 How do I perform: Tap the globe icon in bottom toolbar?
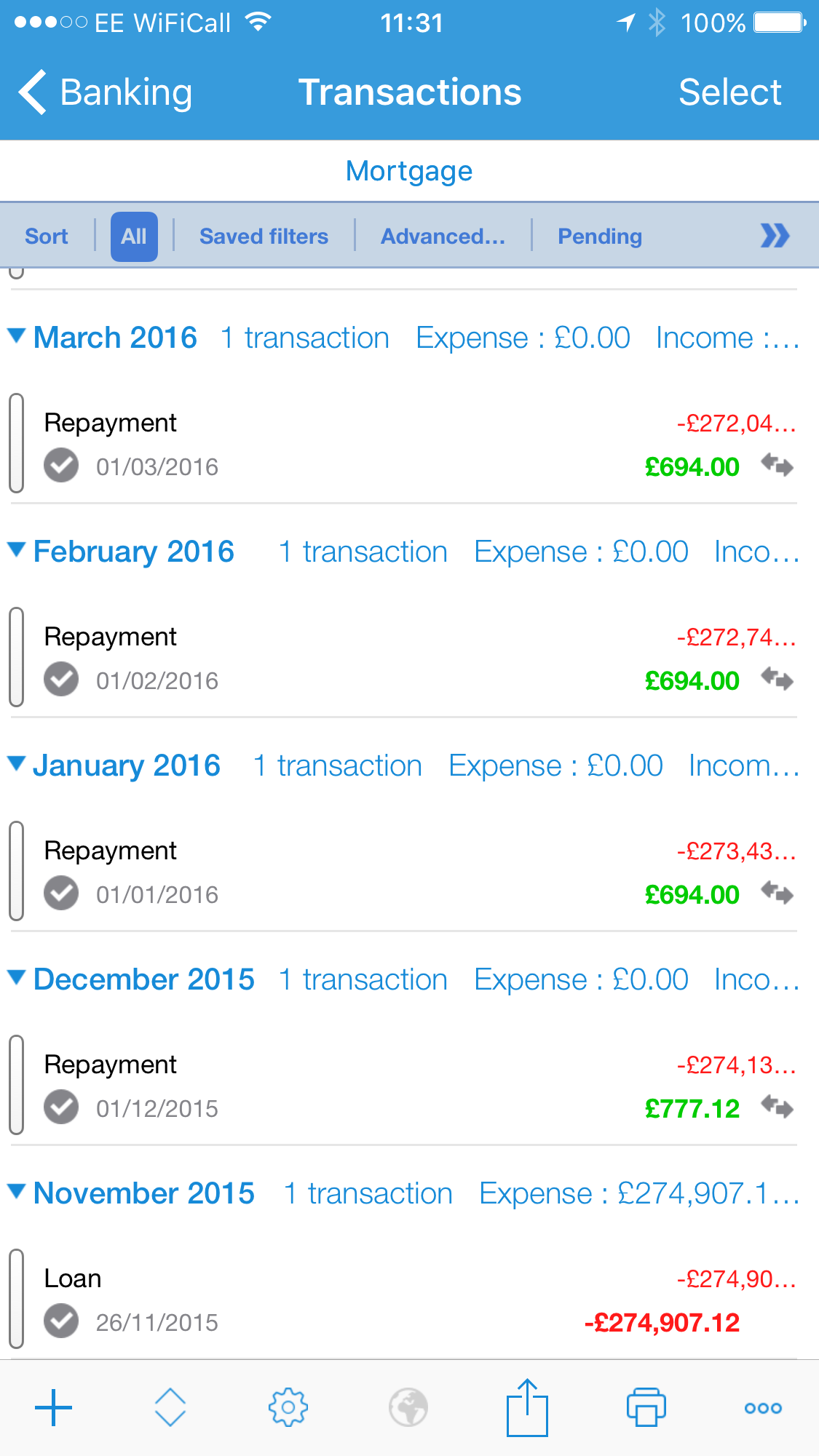(x=408, y=1407)
